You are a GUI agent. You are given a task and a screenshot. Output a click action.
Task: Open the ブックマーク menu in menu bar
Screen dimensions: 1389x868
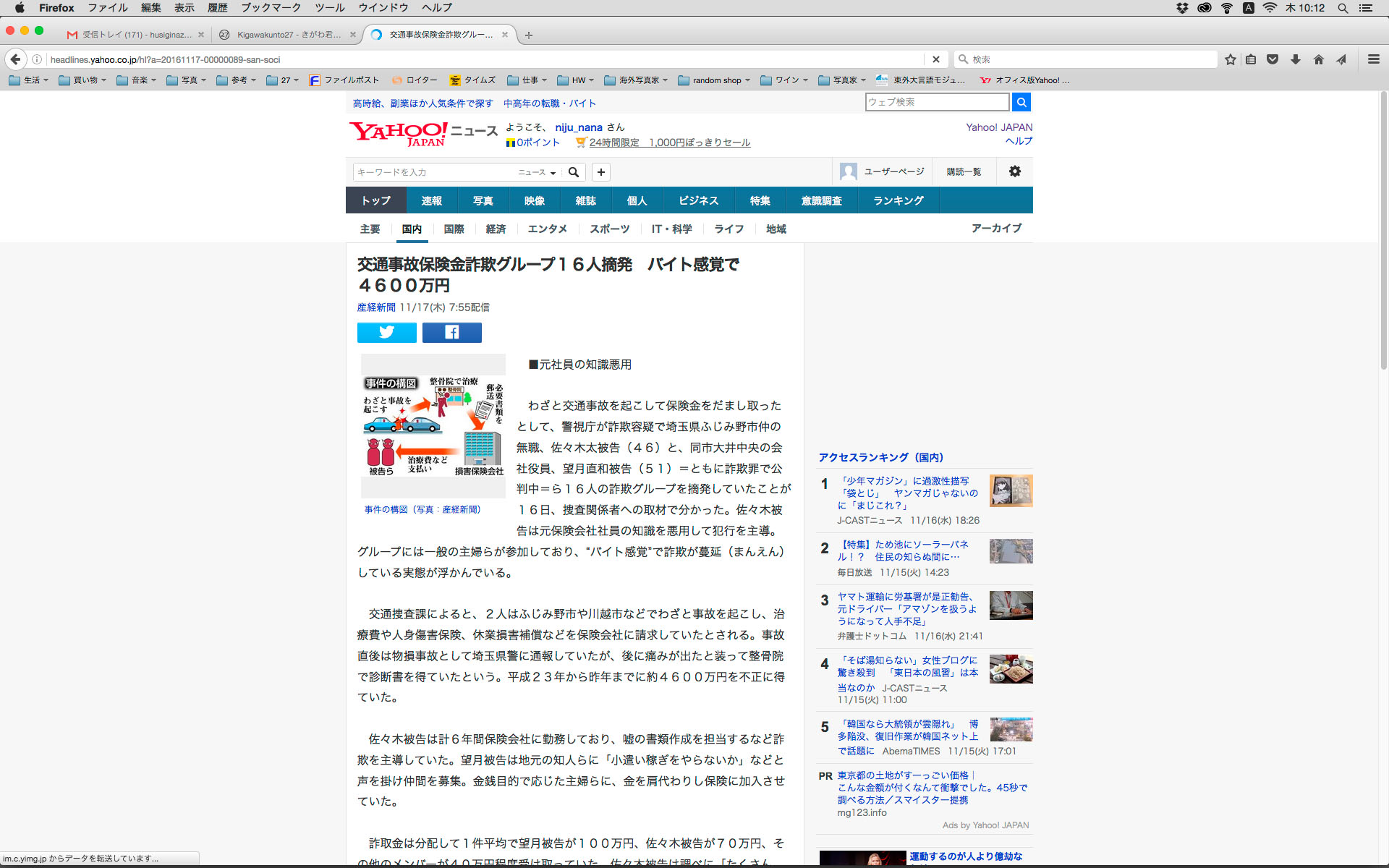271,8
